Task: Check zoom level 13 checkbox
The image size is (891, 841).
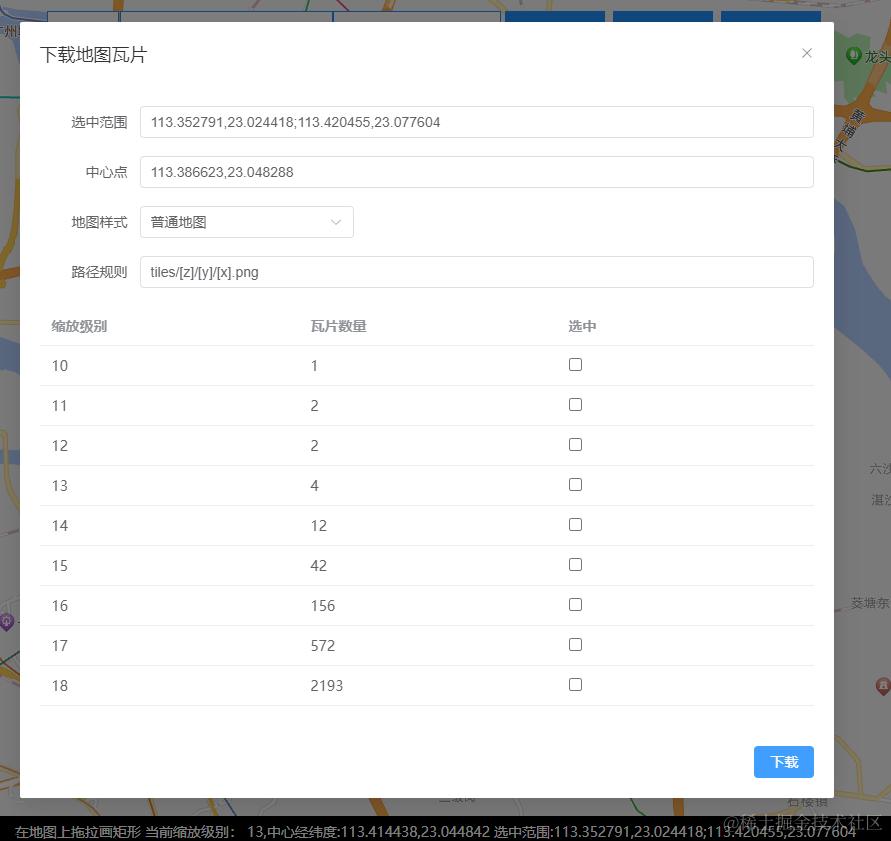Action: 575,484
